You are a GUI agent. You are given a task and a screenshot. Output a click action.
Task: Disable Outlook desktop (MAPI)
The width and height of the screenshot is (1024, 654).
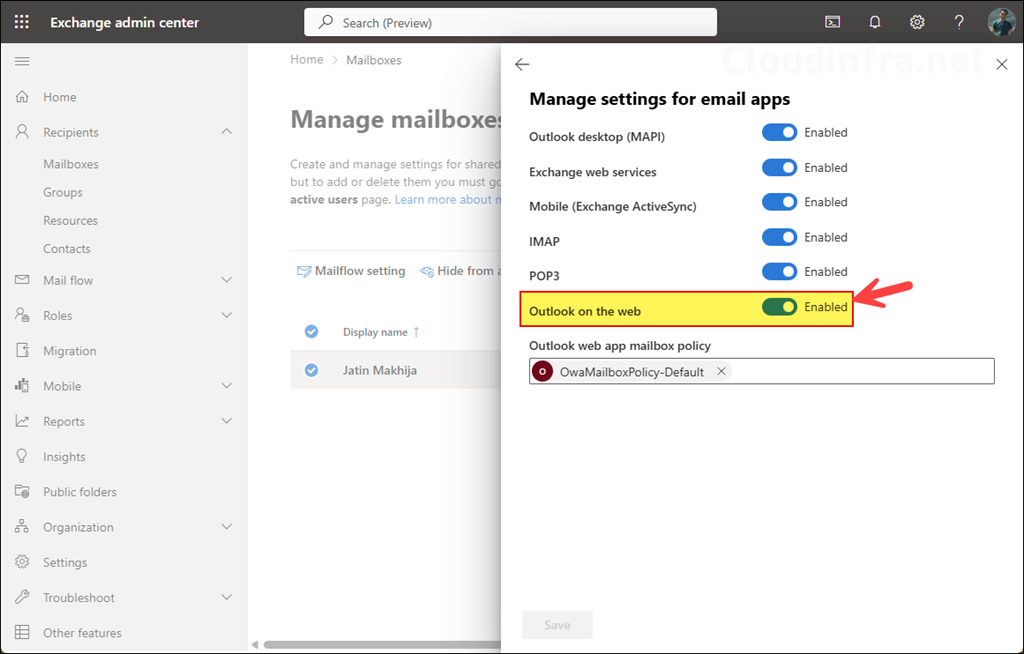pyautogui.click(x=779, y=132)
